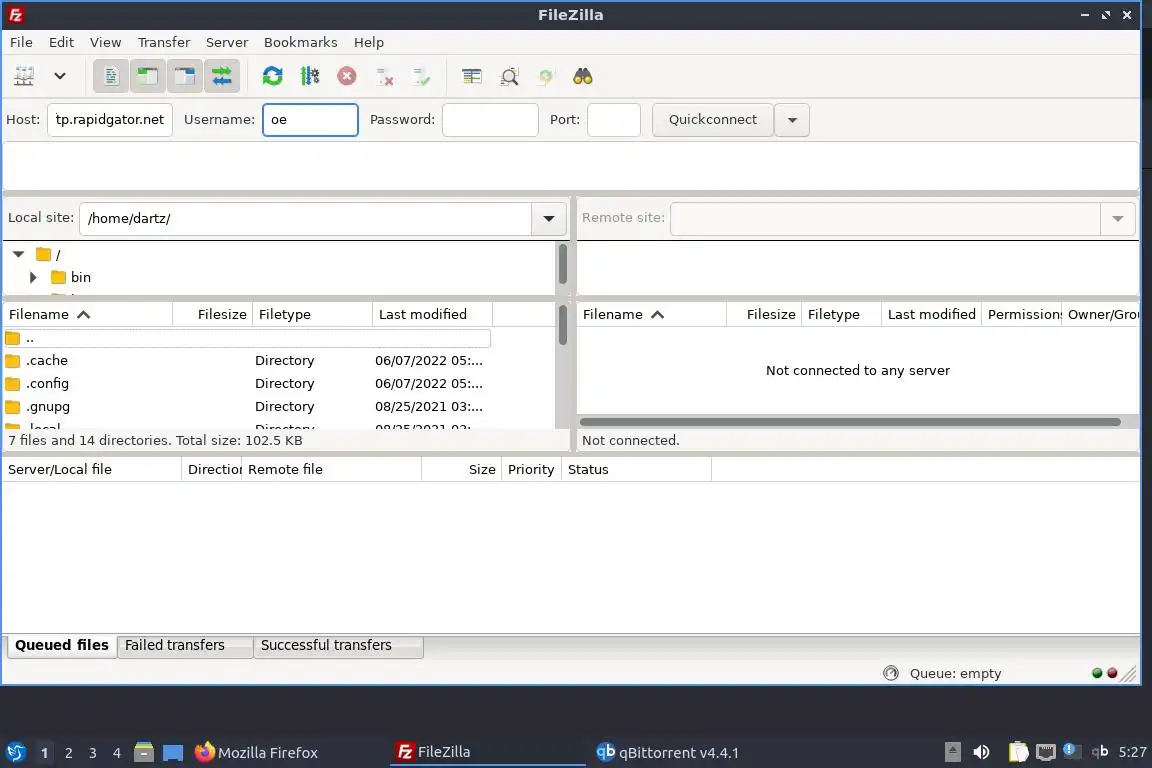Select the .cache directory row
Image resolution: width=1152 pixels, height=768 pixels.
click(x=247, y=361)
